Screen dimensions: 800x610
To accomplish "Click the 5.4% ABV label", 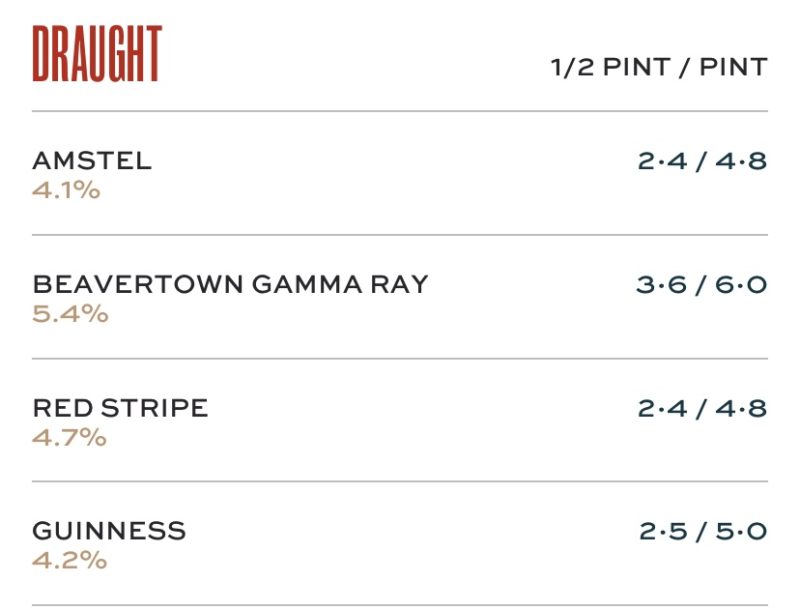I will (x=70, y=314).
